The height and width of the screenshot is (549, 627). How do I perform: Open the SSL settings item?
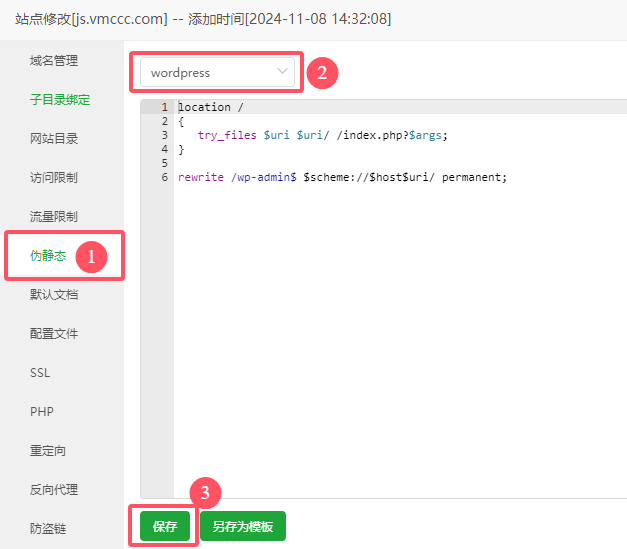point(40,373)
